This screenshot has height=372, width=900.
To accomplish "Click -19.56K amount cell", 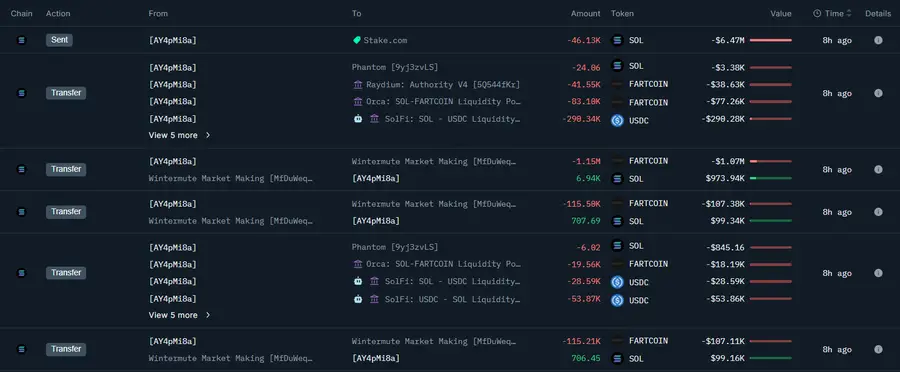I will pos(583,265).
